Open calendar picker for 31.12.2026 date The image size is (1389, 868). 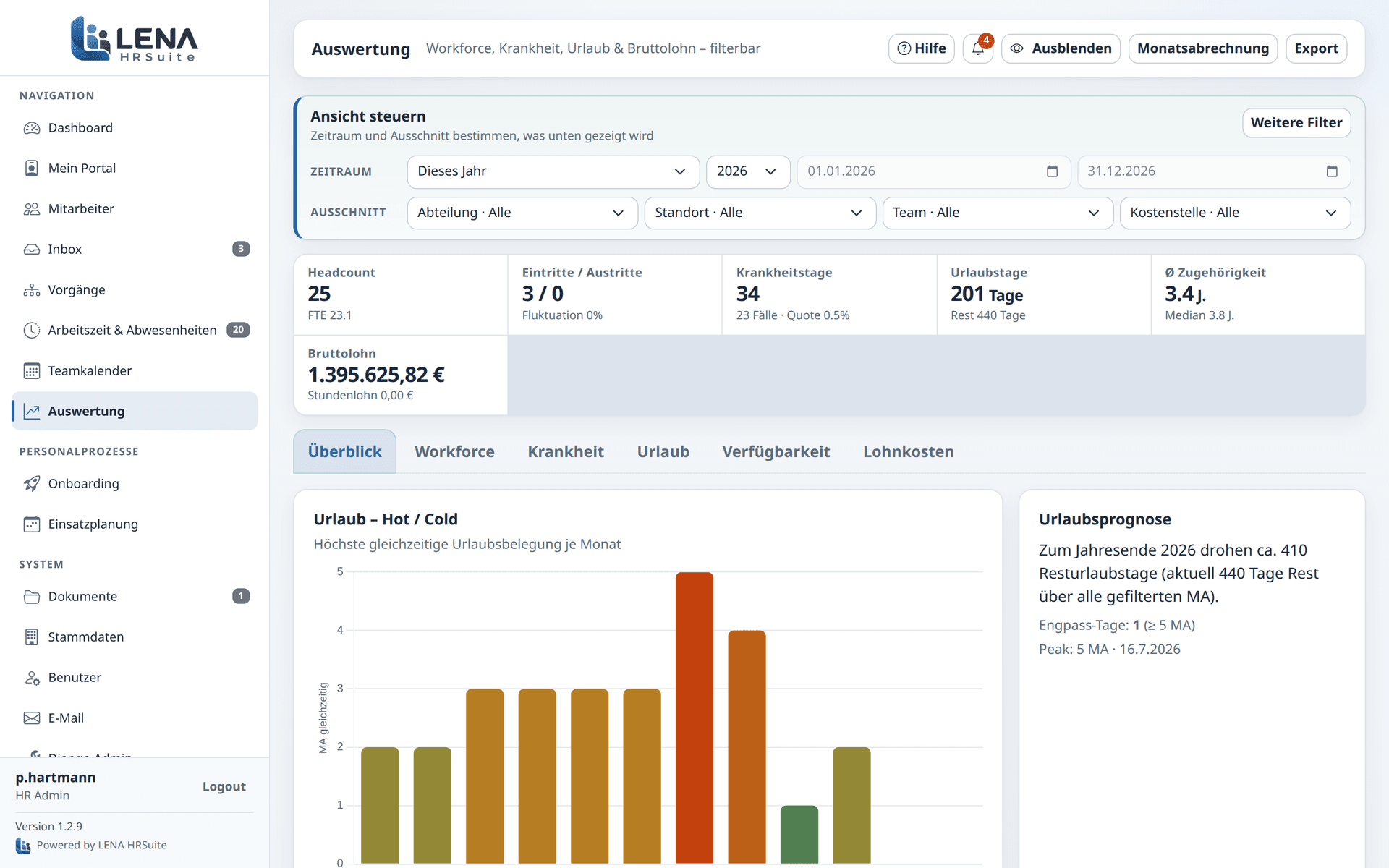pyautogui.click(x=1332, y=171)
